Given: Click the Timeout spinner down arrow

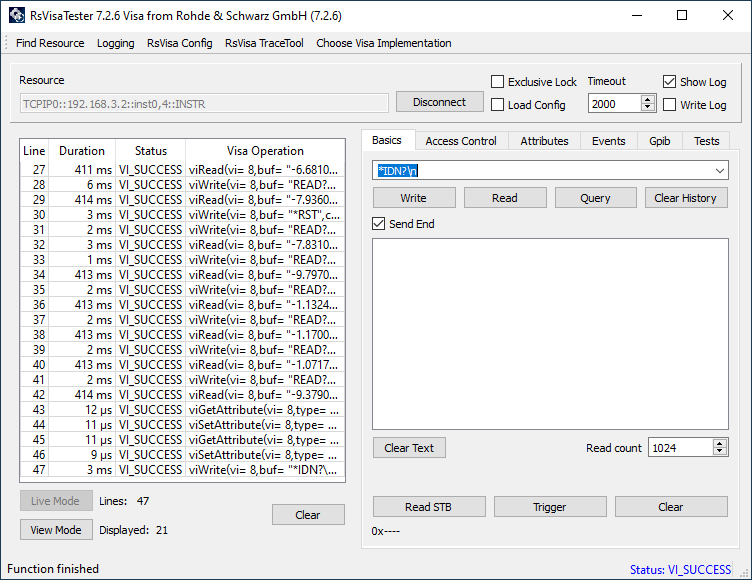Looking at the screenshot, I should [x=648, y=107].
